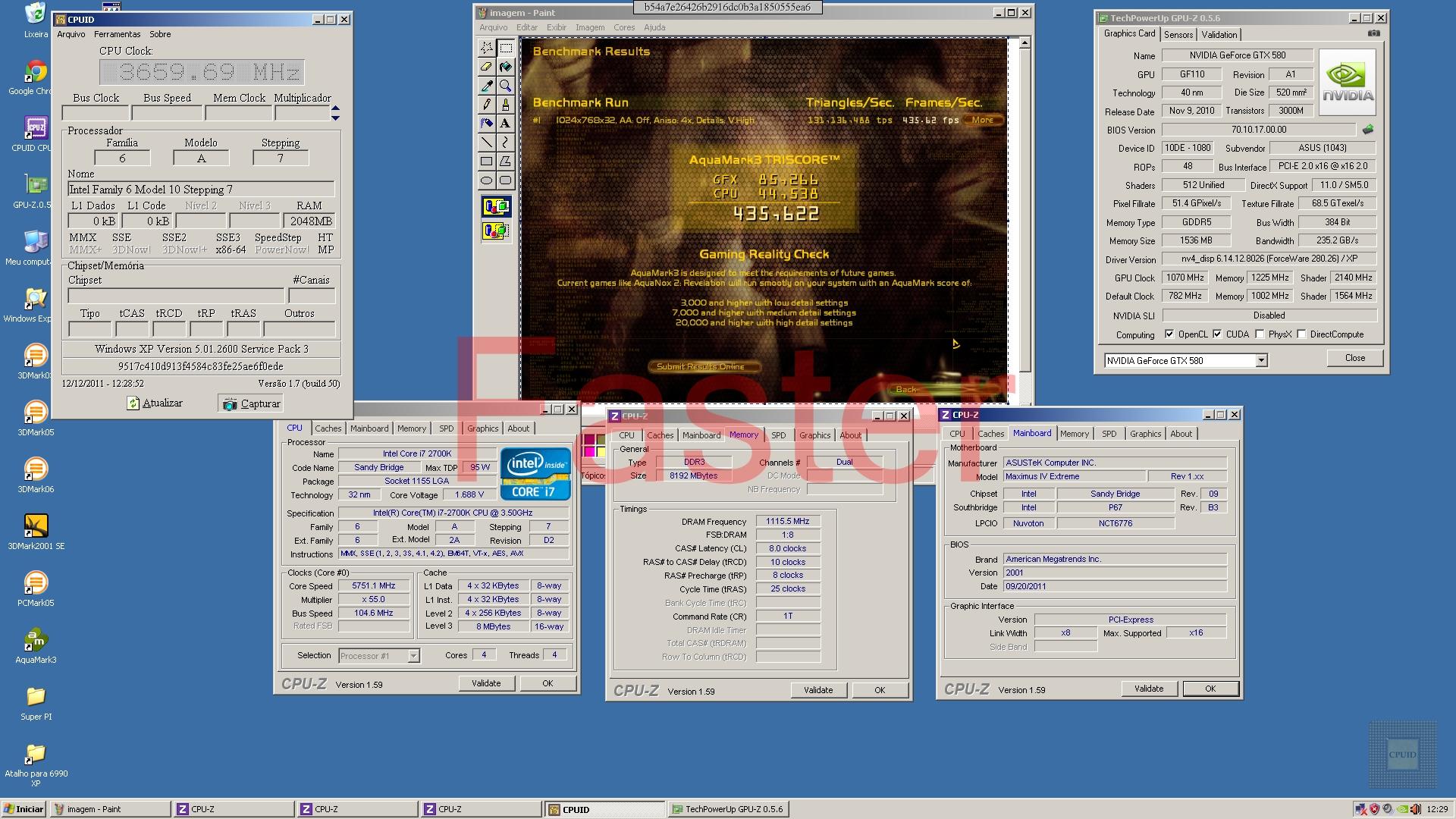Select the Polygon shape tool
Image resolution: width=1456 pixels, height=819 pixels.
click(x=506, y=162)
